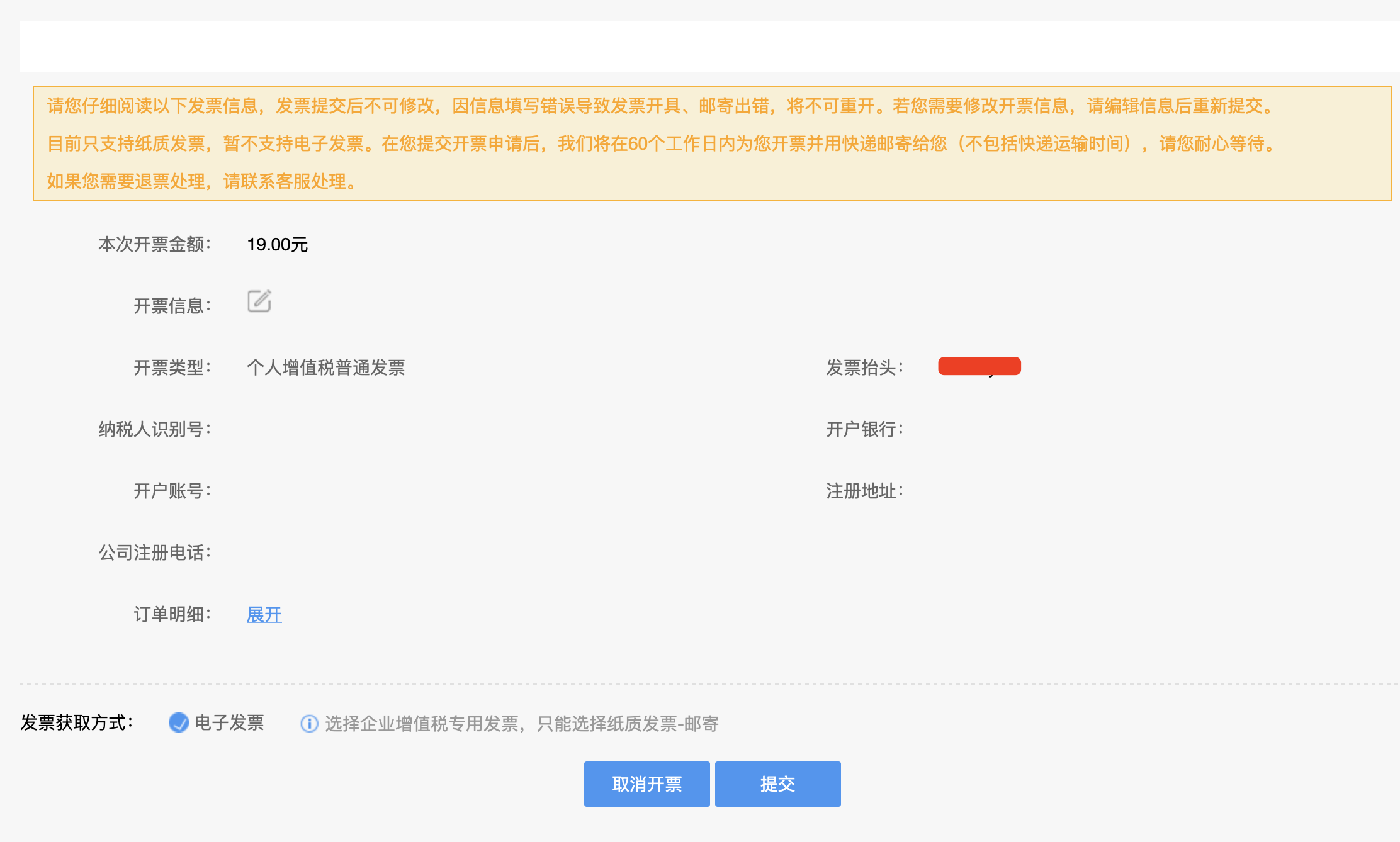Click the edit icon beside 开票信息
The height and width of the screenshot is (842, 1400).
259,301
